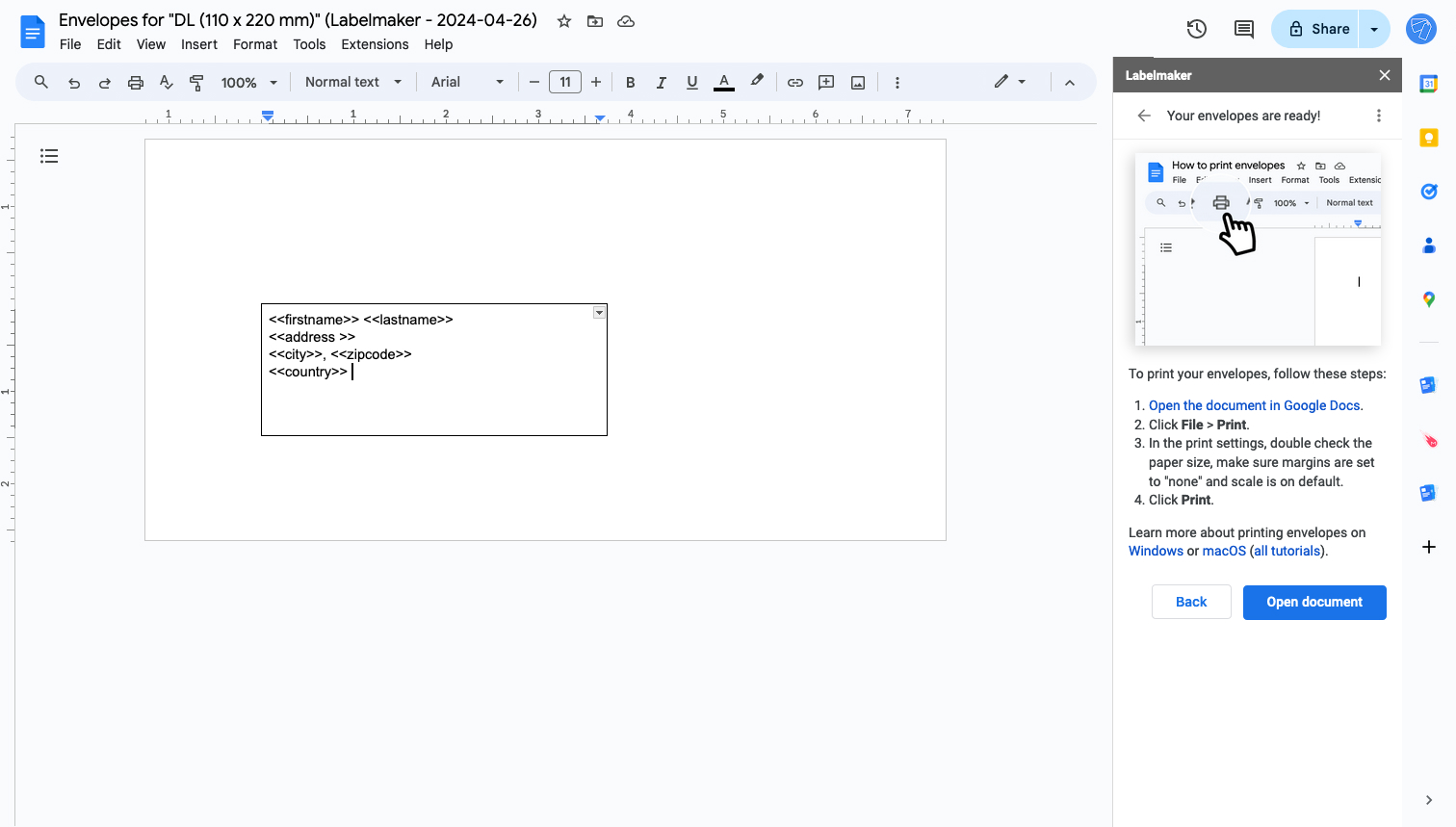1456x827 pixels.
Task: Follow the macOS tutorial link
Action: [x=1223, y=551]
